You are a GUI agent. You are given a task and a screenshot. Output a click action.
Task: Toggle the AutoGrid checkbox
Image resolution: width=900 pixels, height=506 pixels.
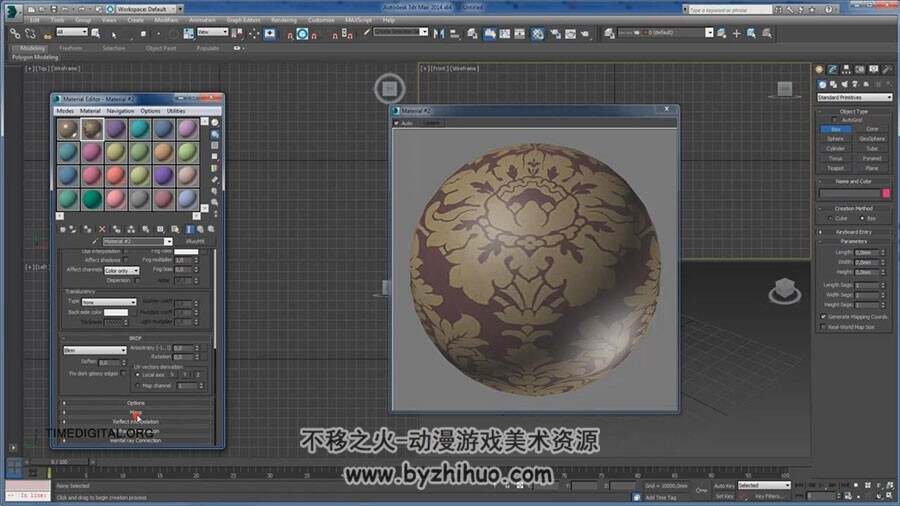[x=835, y=120]
